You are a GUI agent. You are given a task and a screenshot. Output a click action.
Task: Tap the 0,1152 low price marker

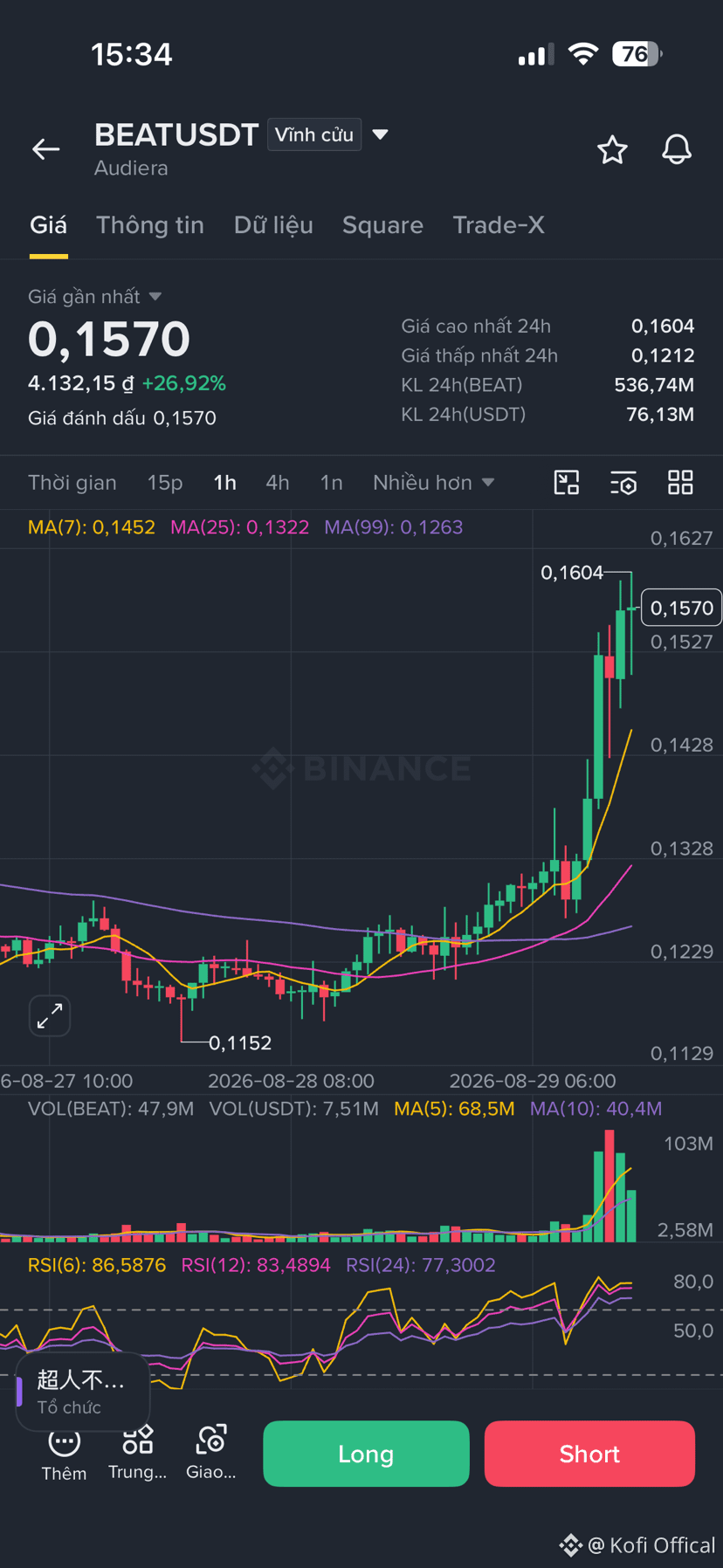(x=240, y=1042)
